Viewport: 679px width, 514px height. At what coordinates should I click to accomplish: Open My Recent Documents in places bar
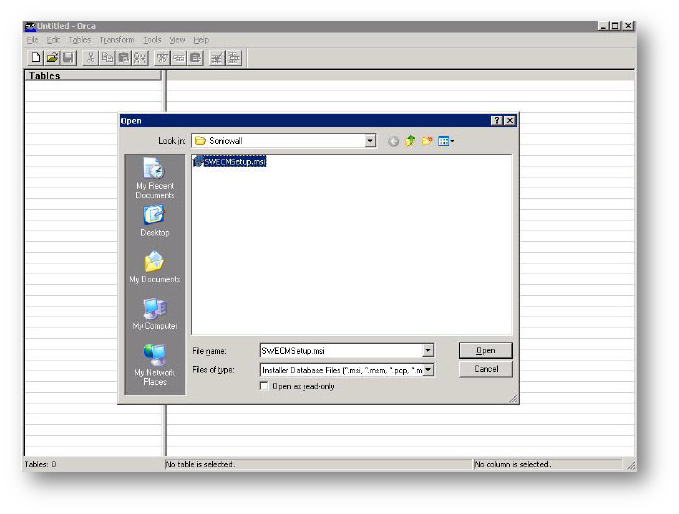click(155, 178)
